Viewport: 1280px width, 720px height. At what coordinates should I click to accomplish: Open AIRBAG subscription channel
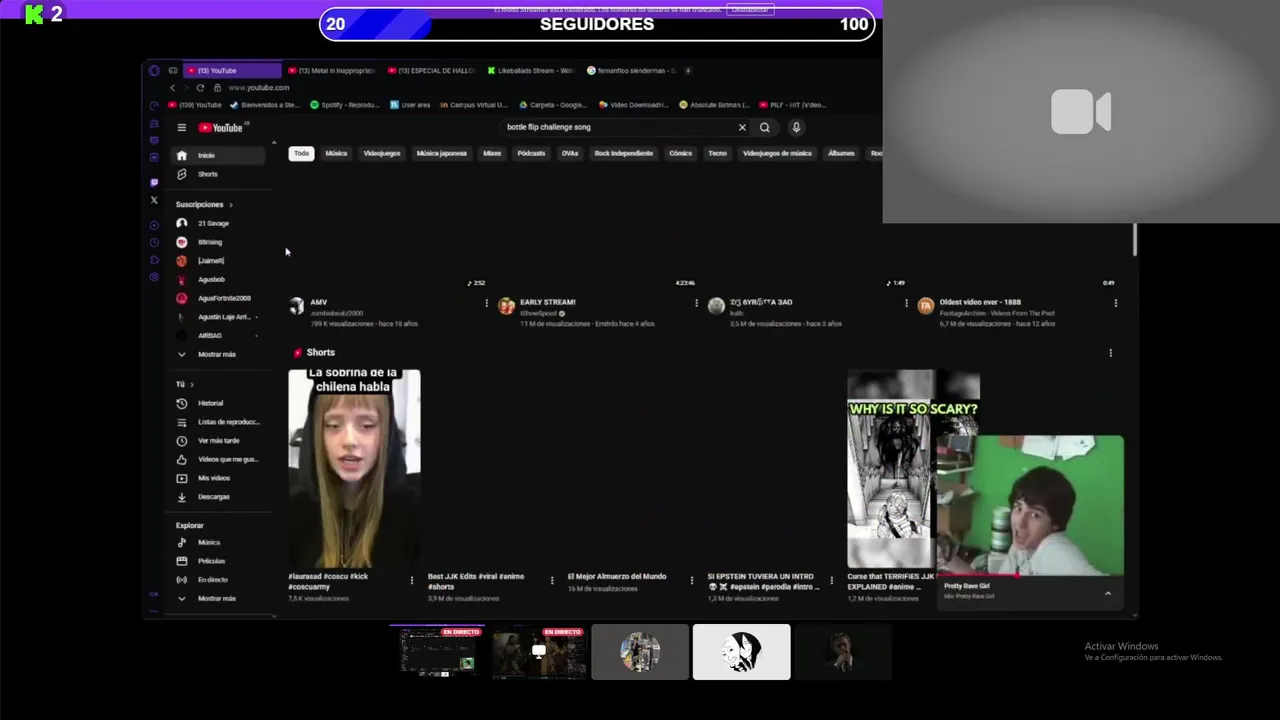pyautogui.click(x=220, y=335)
